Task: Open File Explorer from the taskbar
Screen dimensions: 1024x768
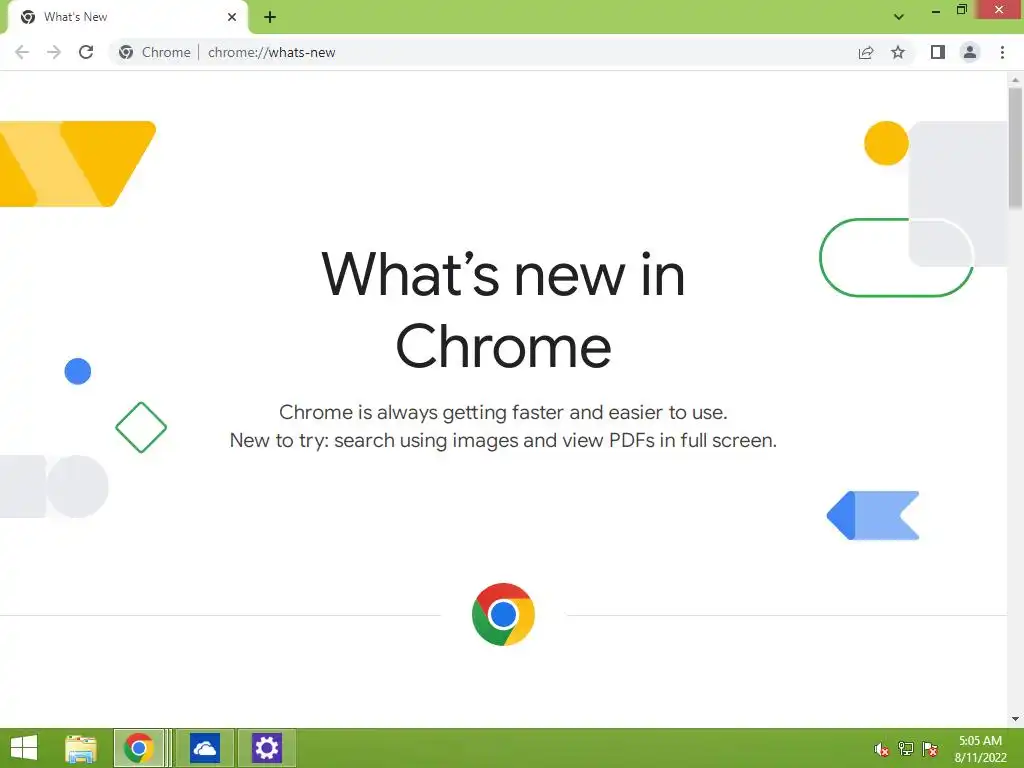Action: [81, 748]
